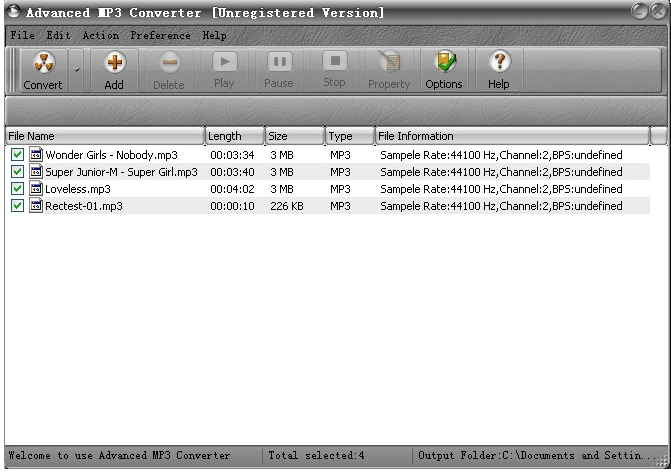Open the Edit menu
Viewport: 671px width, 472px height.
[59, 35]
